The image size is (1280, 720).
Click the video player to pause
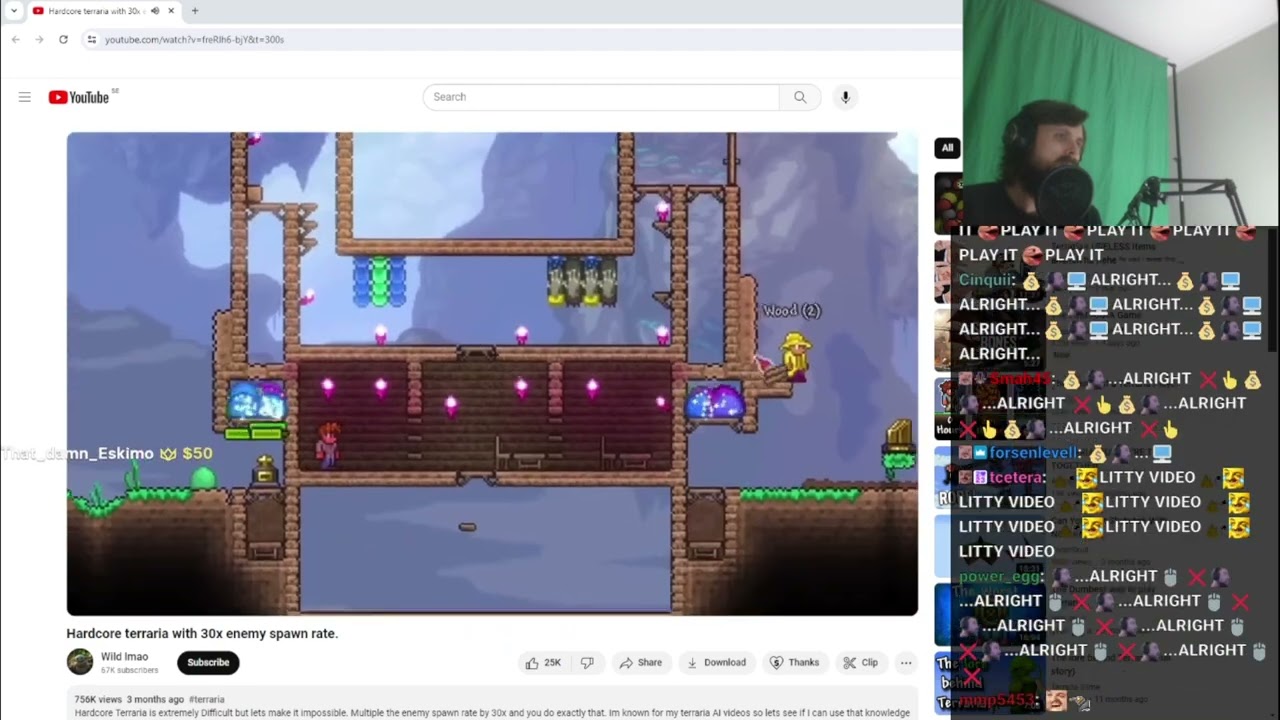pos(492,373)
